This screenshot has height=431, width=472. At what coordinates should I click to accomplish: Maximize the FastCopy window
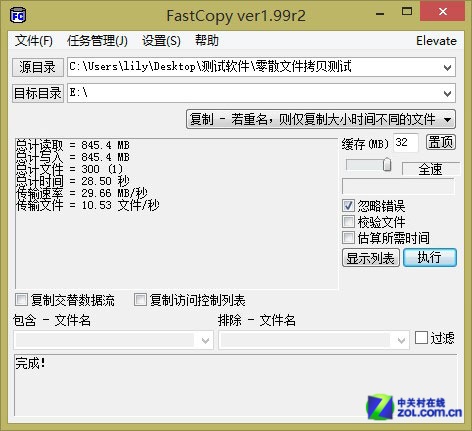point(407,12)
